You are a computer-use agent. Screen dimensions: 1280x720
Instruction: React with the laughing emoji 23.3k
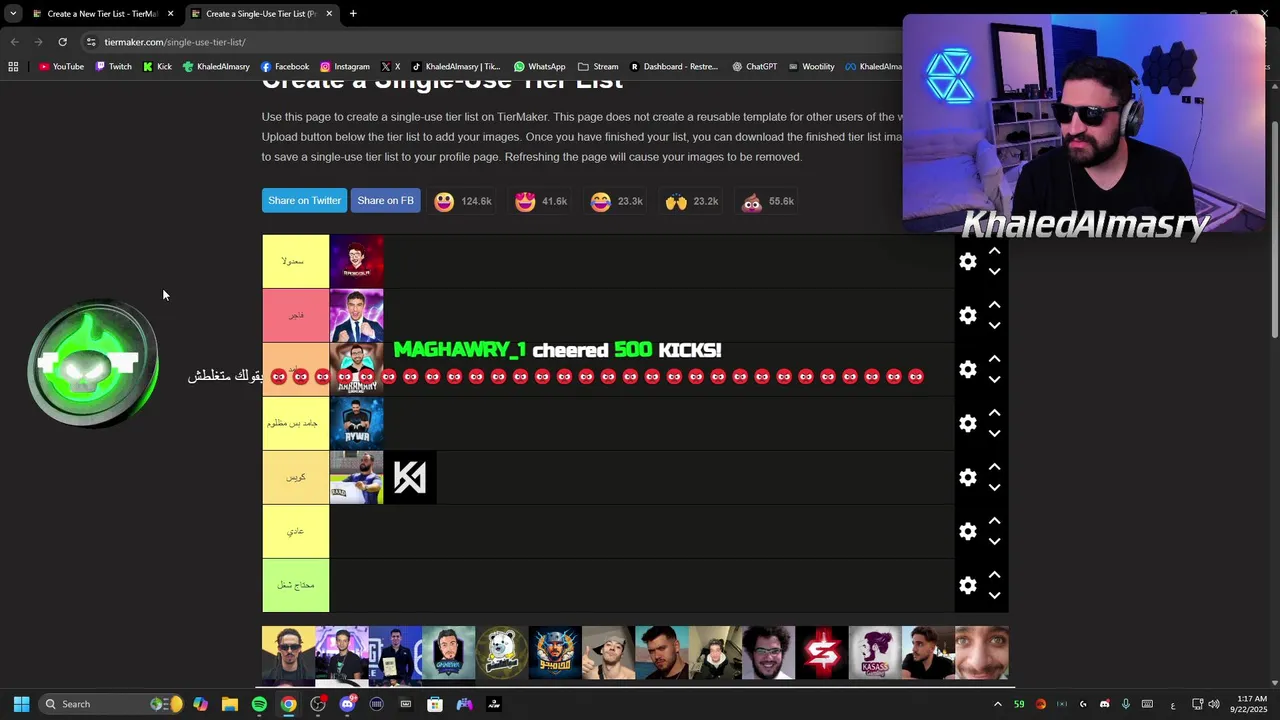[616, 201]
